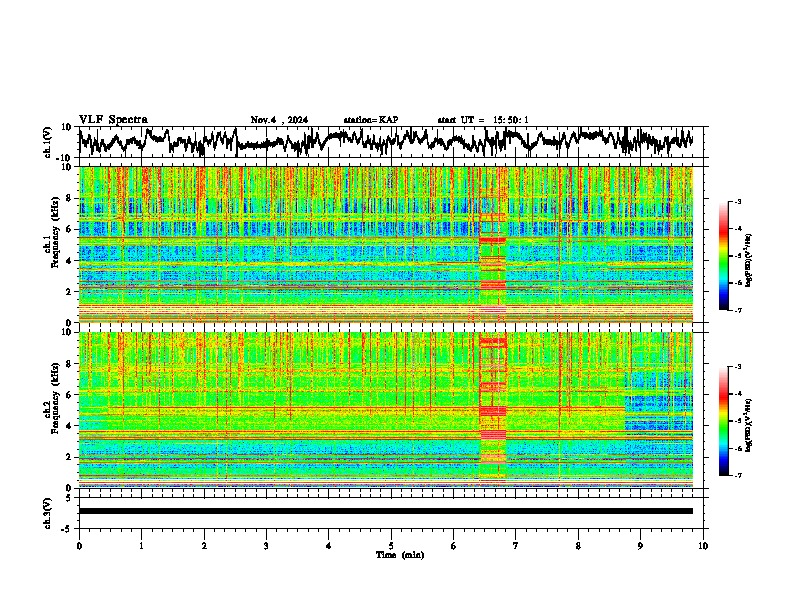Click the '8' kHz tick on ch.1 frequency axis
This screenshot has height=612, width=792.
click(70, 198)
